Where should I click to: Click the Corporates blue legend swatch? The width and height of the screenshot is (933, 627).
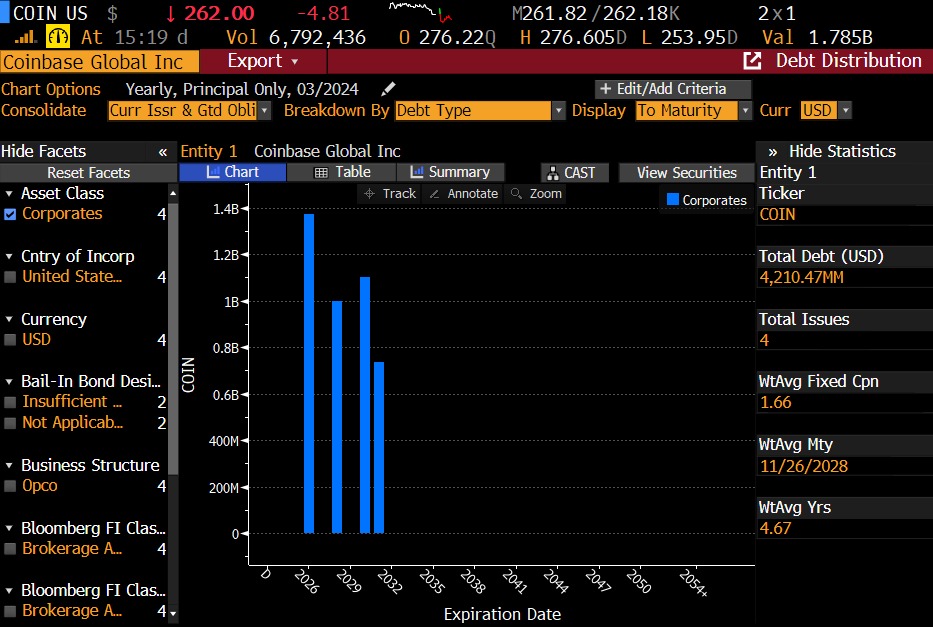[673, 200]
